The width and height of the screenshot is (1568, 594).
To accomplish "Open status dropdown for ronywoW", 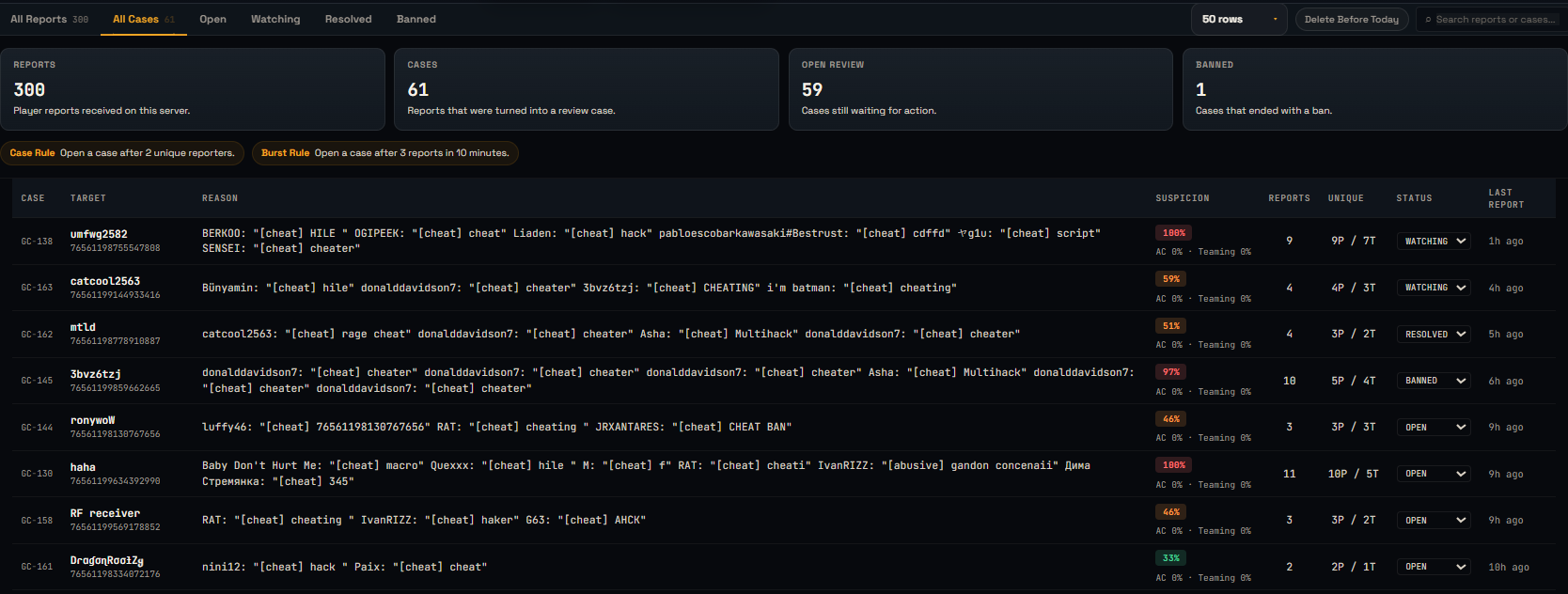I will tap(1434, 428).
